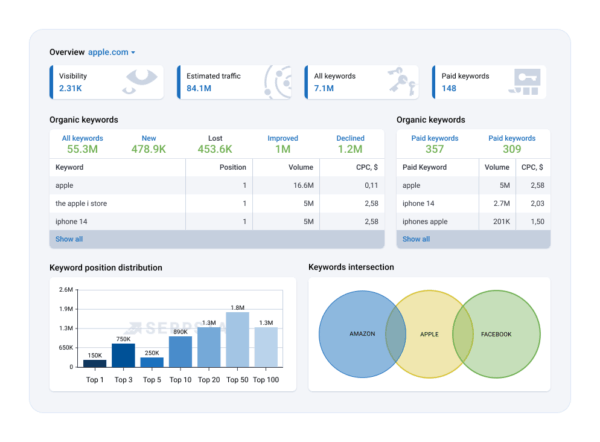Sort by Volume column in organic table
Image resolution: width=600 pixels, height=442 pixels.
click(301, 167)
